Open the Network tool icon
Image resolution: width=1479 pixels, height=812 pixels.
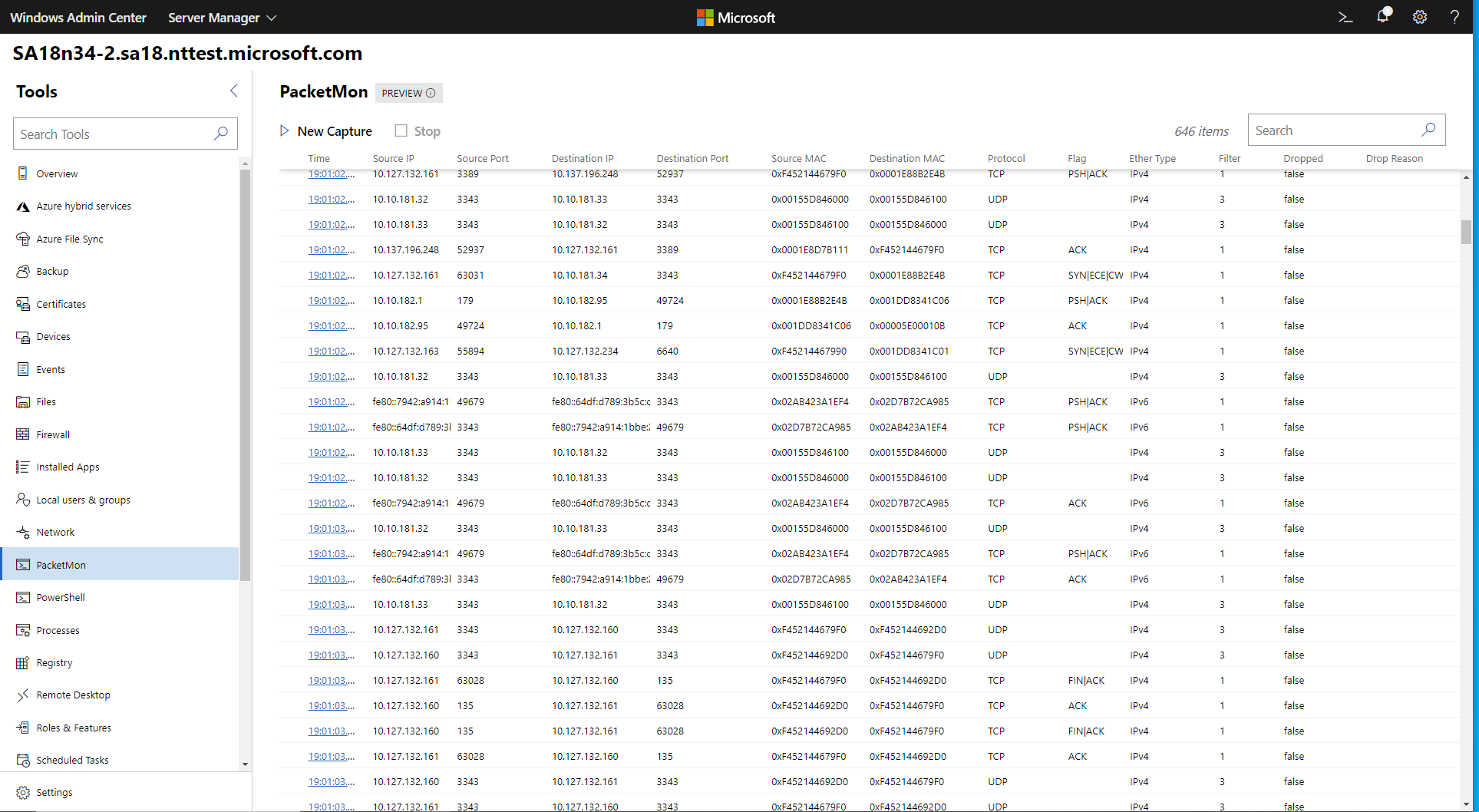(x=23, y=532)
